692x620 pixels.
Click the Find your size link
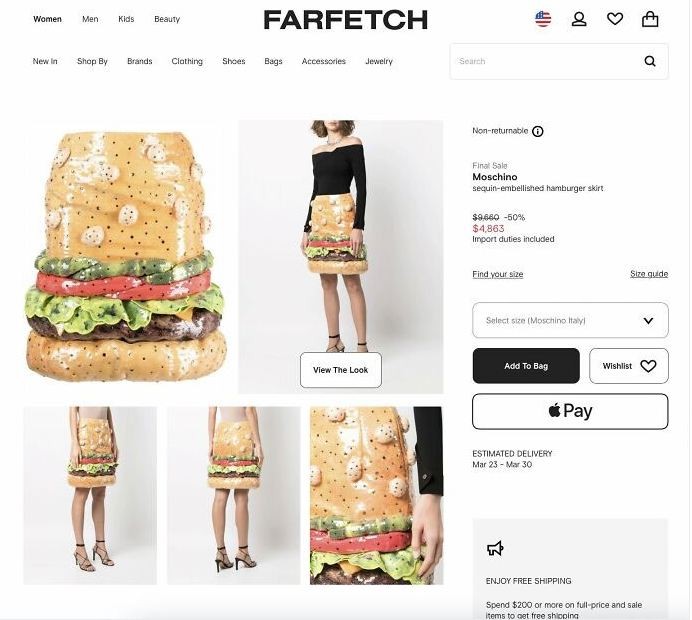click(497, 274)
